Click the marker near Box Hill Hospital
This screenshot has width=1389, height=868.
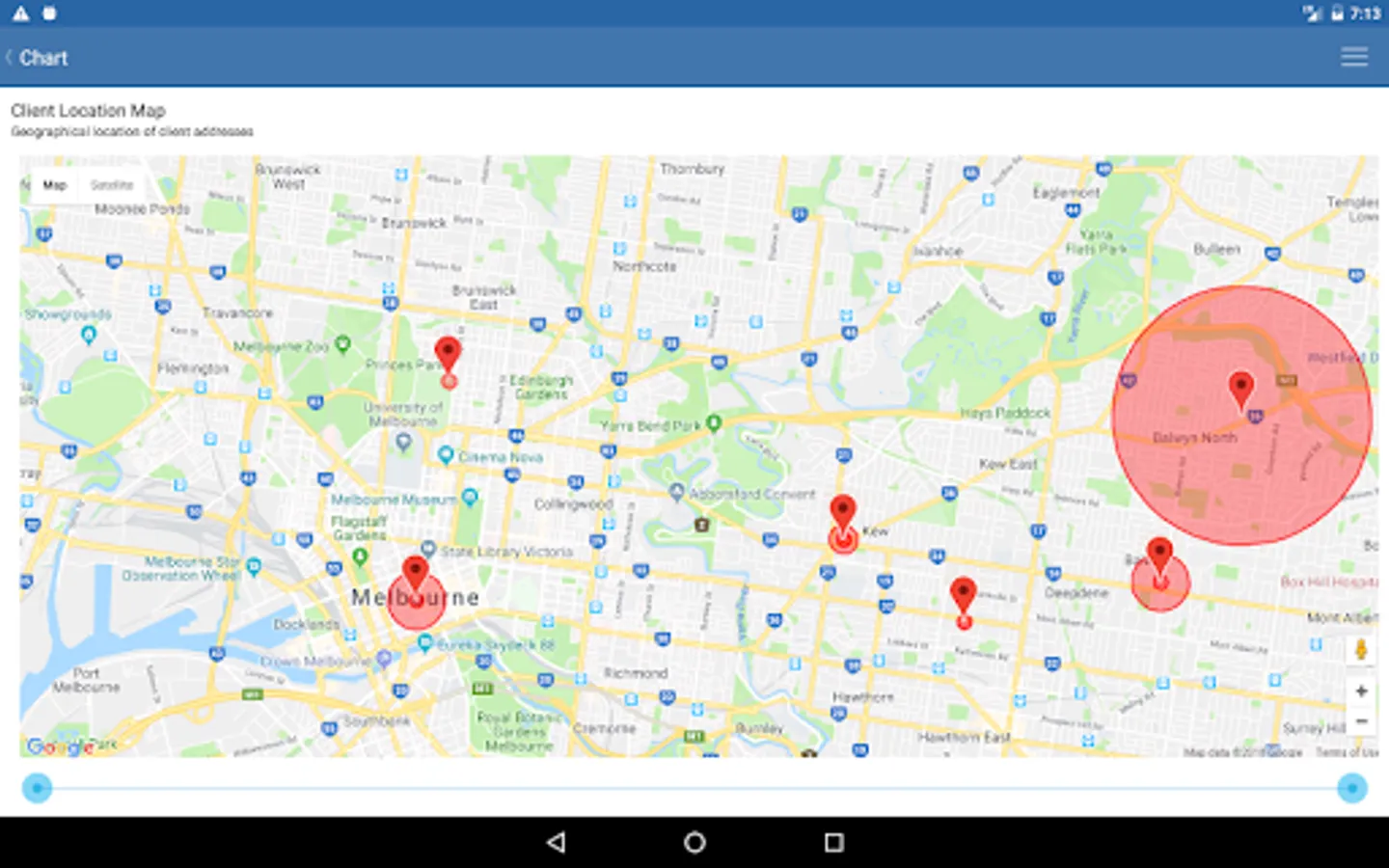(x=1160, y=552)
